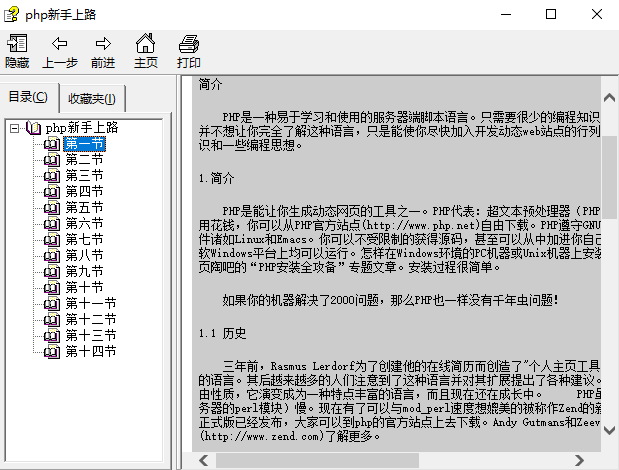This screenshot has height=470, width=619.
Task: Open last chapter 第十四节
Action: [90, 352]
